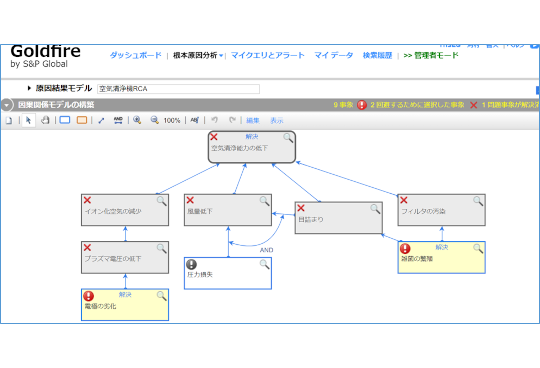Select the hand pan tool
Image resolution: width=540 pixels, height=368 pixels.
tap(45, 120)
